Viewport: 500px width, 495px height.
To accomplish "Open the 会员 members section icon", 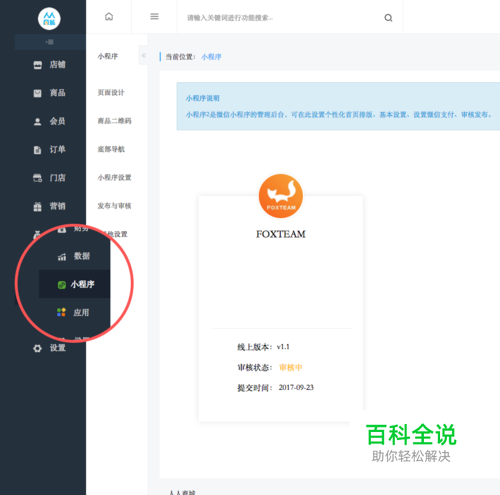I will click(38, 122).
